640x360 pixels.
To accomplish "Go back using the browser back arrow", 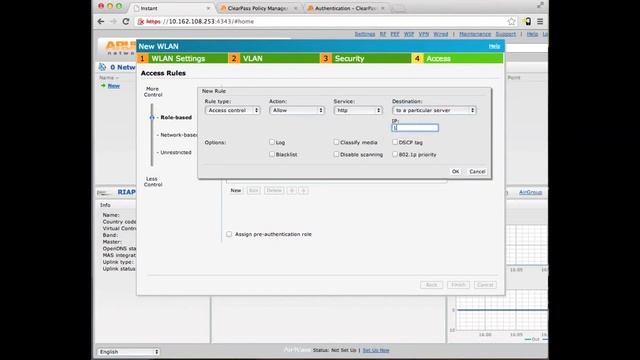I will (x=101, y=22).
